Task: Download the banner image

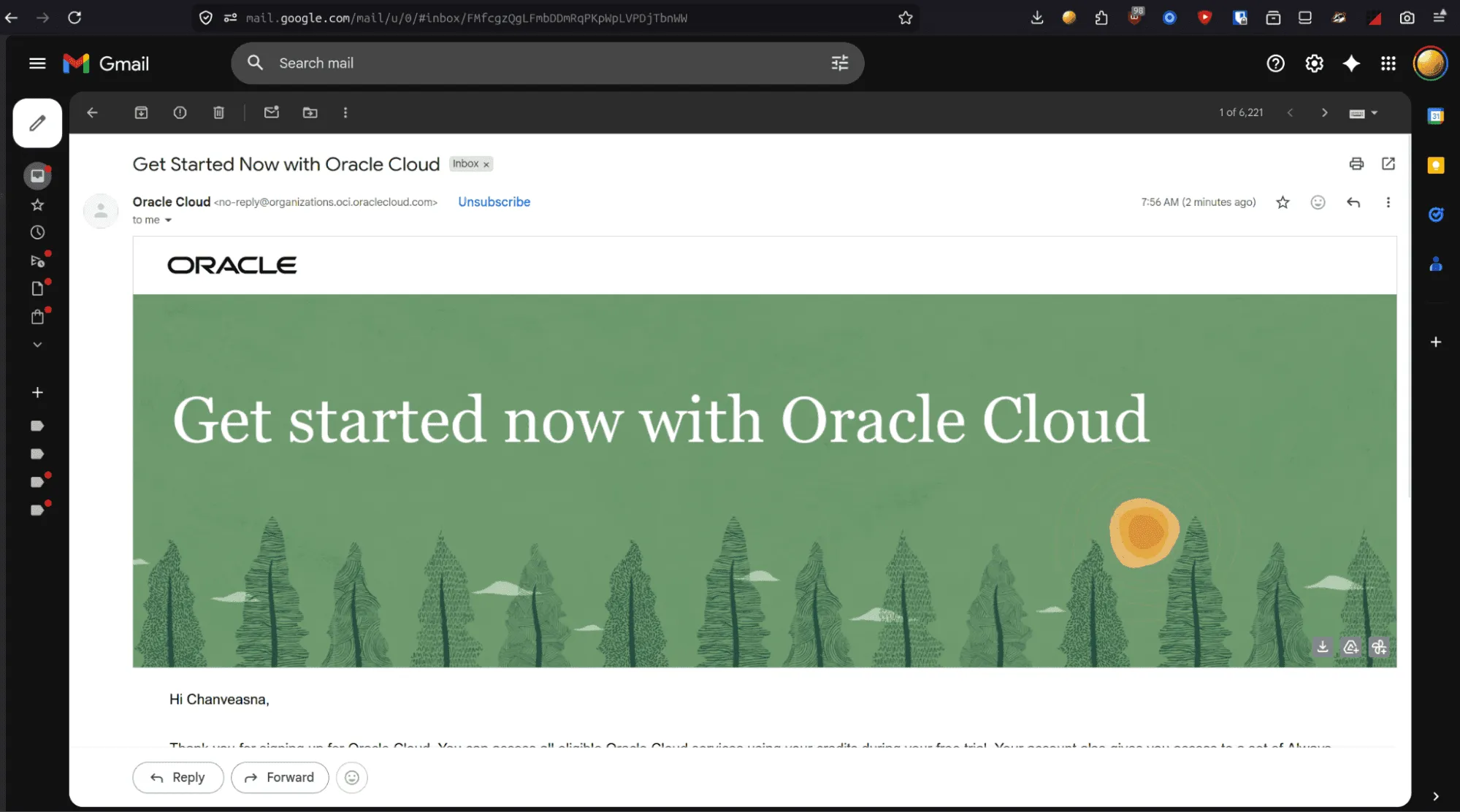Action: (1322, 647)
